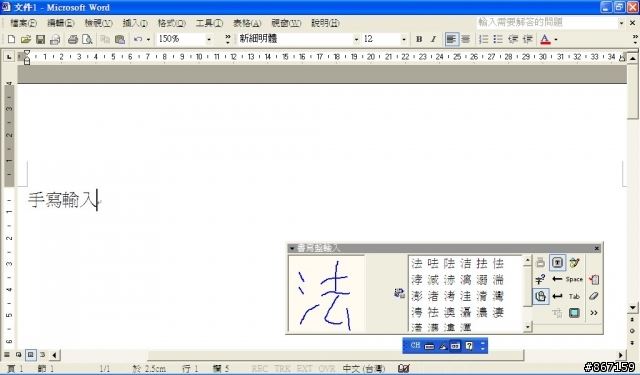Open handwriting panel title dropdown arrow
The height and width of the screenshot is (375, 640).
tap(292, 248)
